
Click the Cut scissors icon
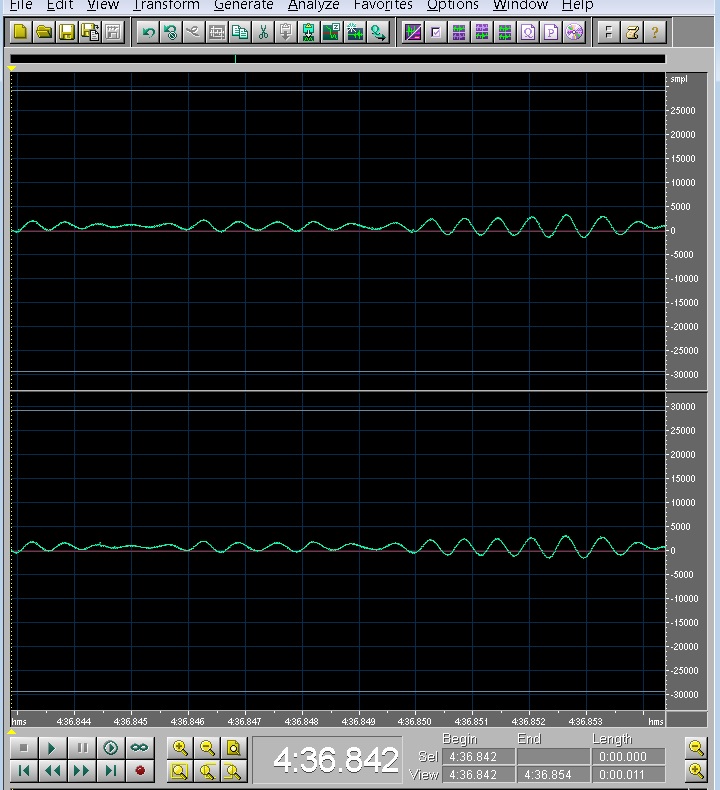263,33
